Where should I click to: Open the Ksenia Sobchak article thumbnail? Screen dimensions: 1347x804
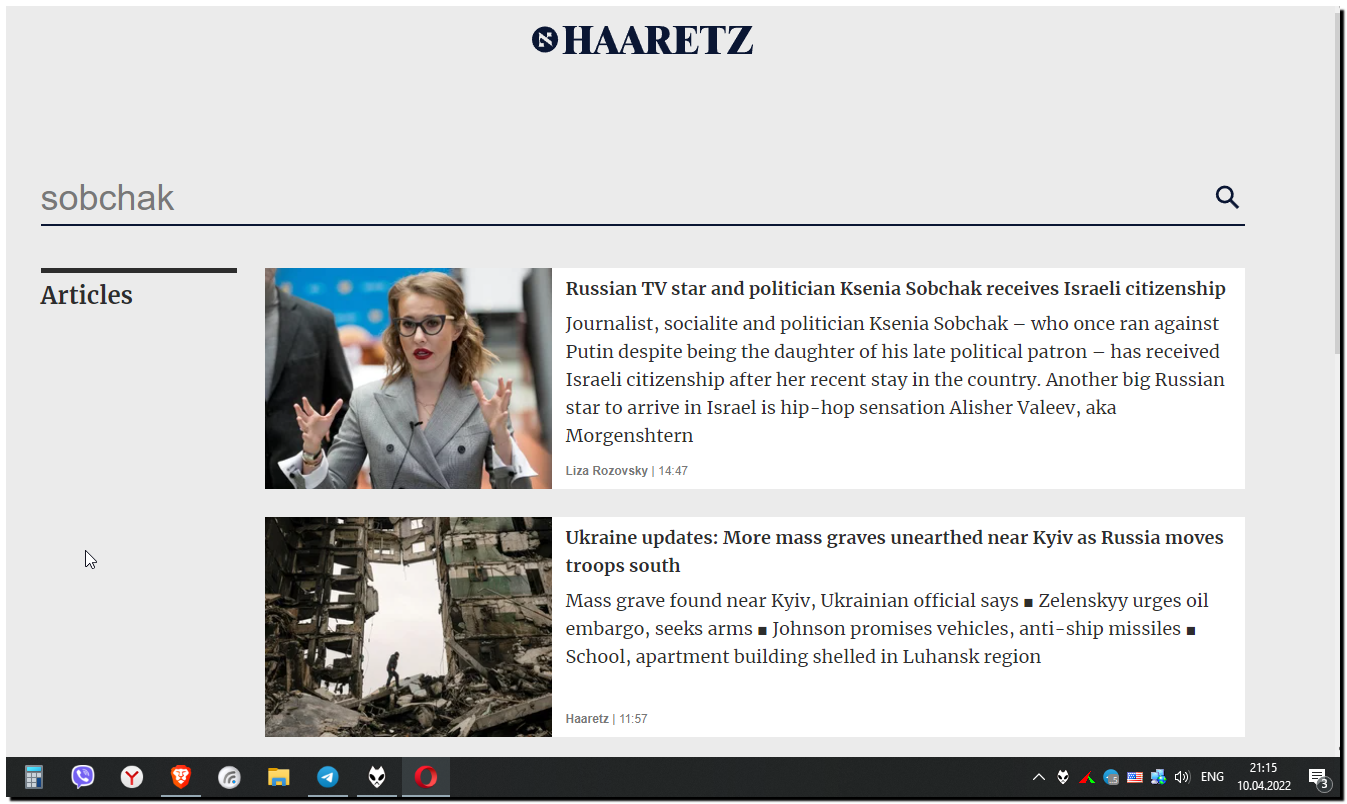click(x=408, y=378)
